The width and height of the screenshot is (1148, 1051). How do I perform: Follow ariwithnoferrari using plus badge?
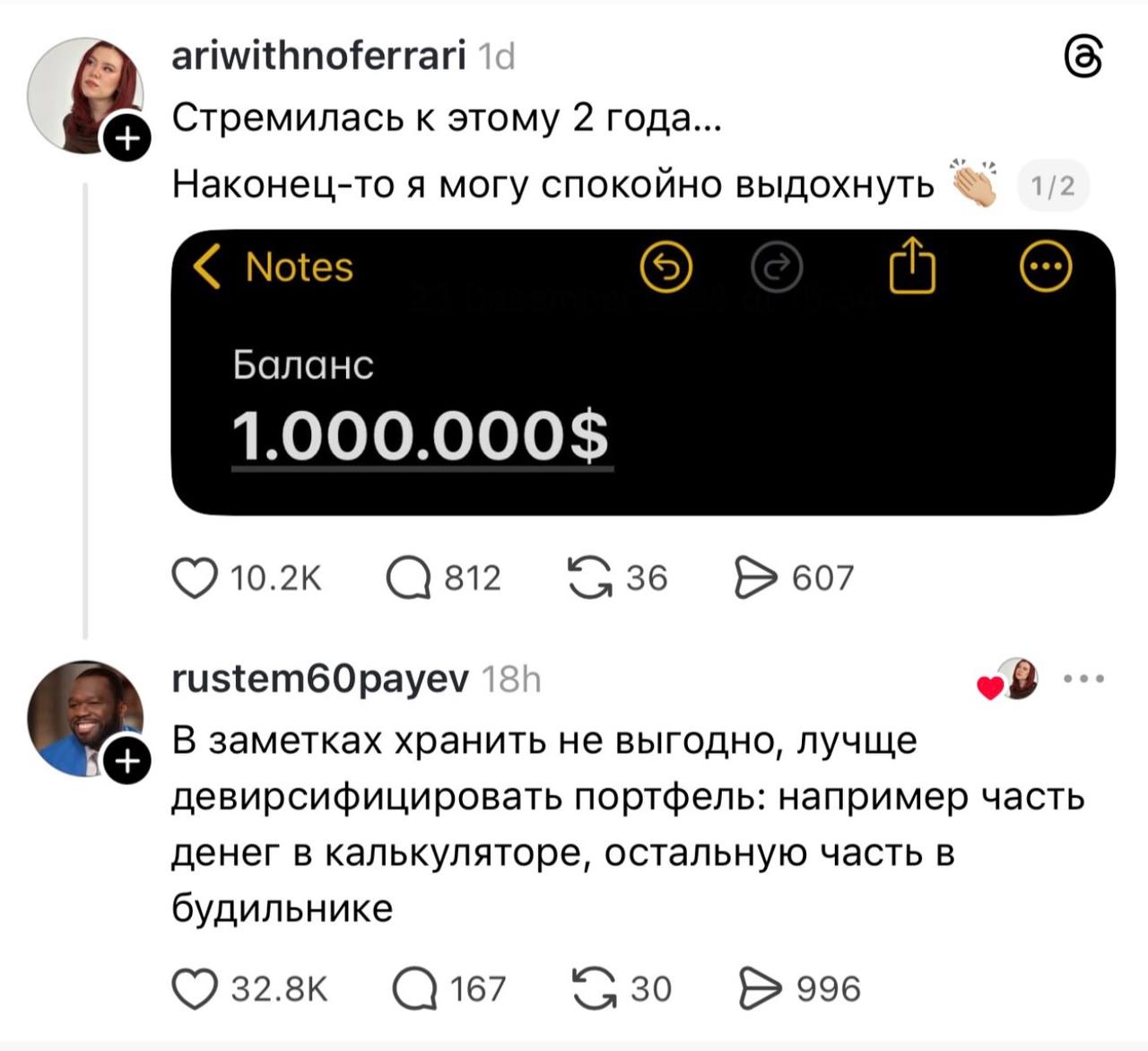pyautogui.click(x=127, y=139)
